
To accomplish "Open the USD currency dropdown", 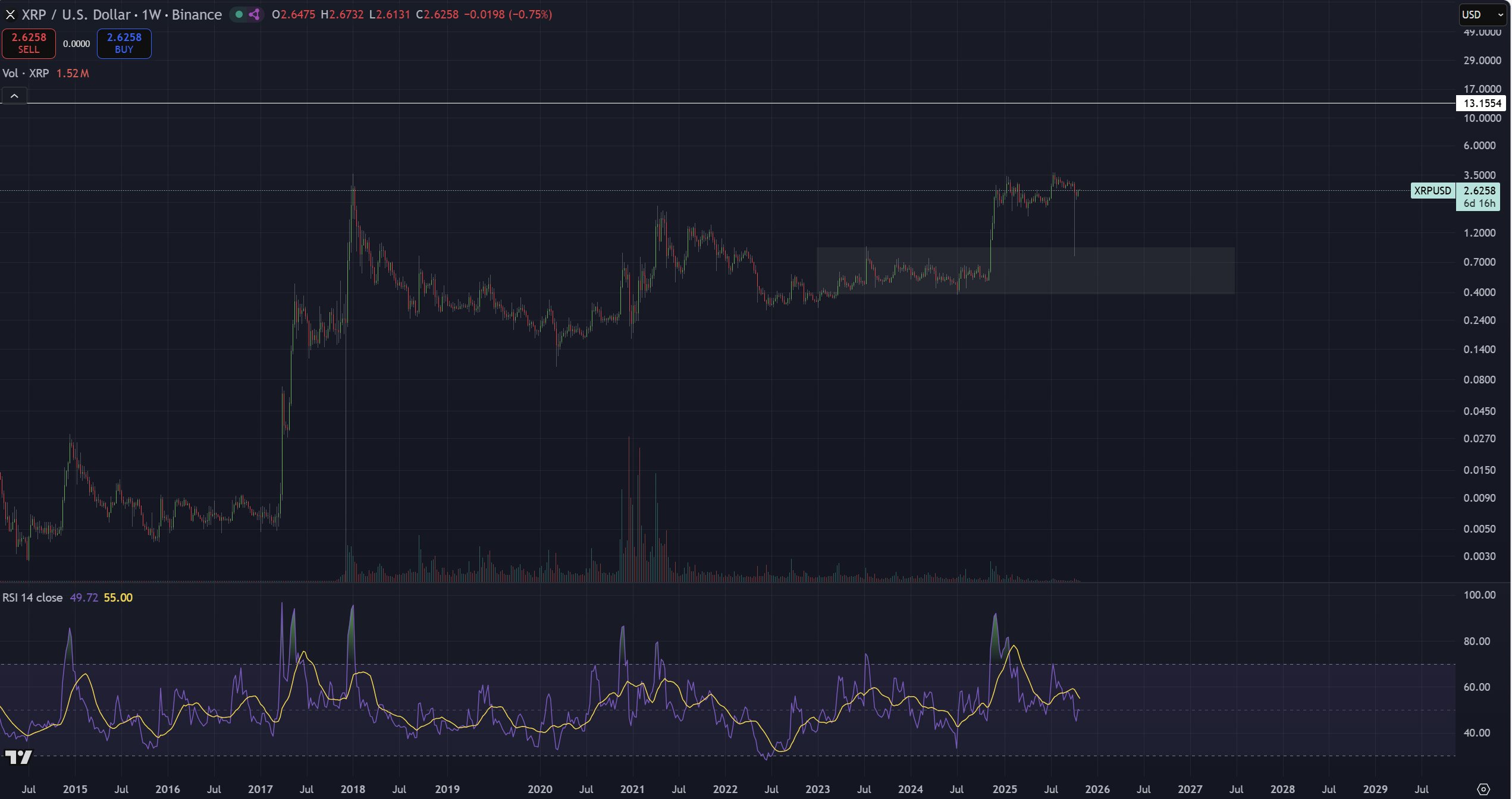I will (x=1481, y=15).
